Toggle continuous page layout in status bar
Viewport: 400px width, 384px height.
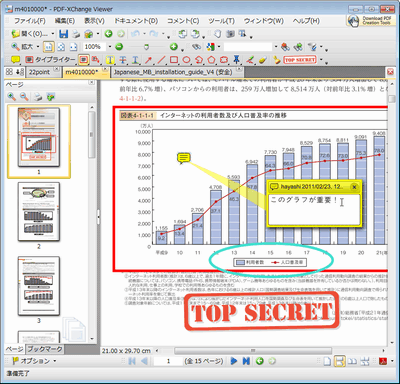tap(339, 361)
